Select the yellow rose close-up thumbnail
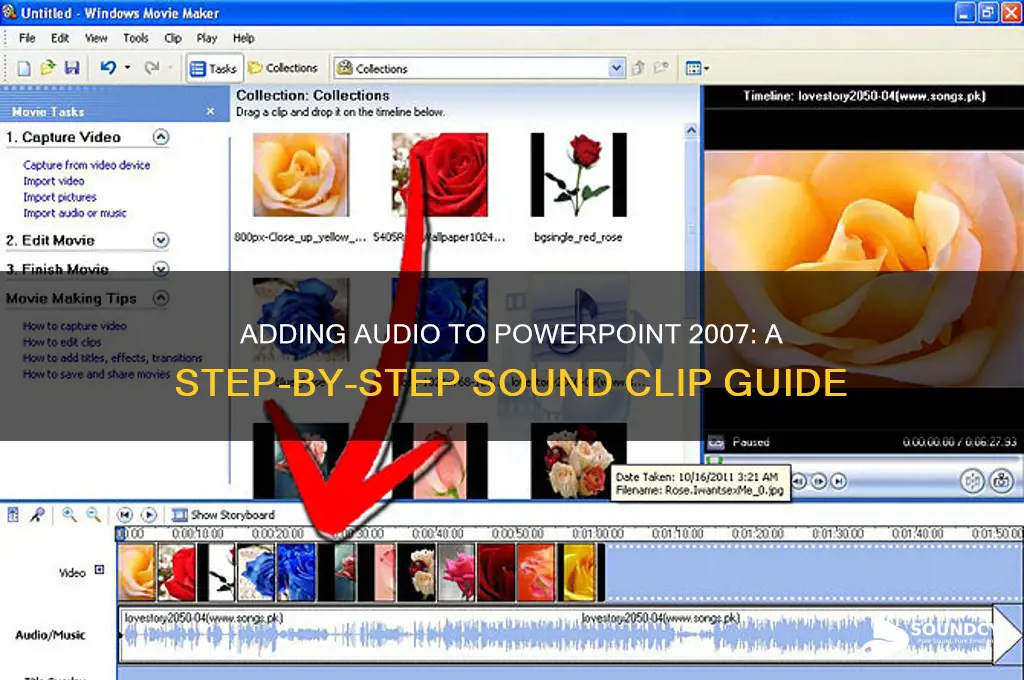 301,174
